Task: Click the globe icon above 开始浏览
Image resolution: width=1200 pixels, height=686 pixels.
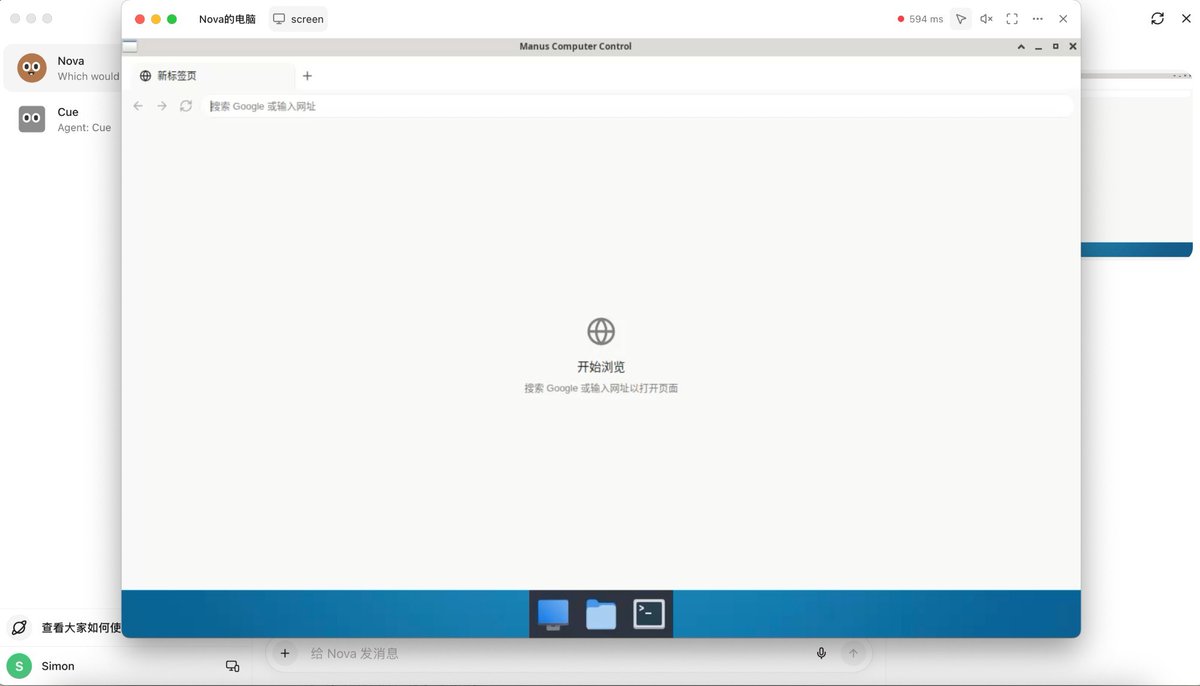Action: (x=601, y=331)
